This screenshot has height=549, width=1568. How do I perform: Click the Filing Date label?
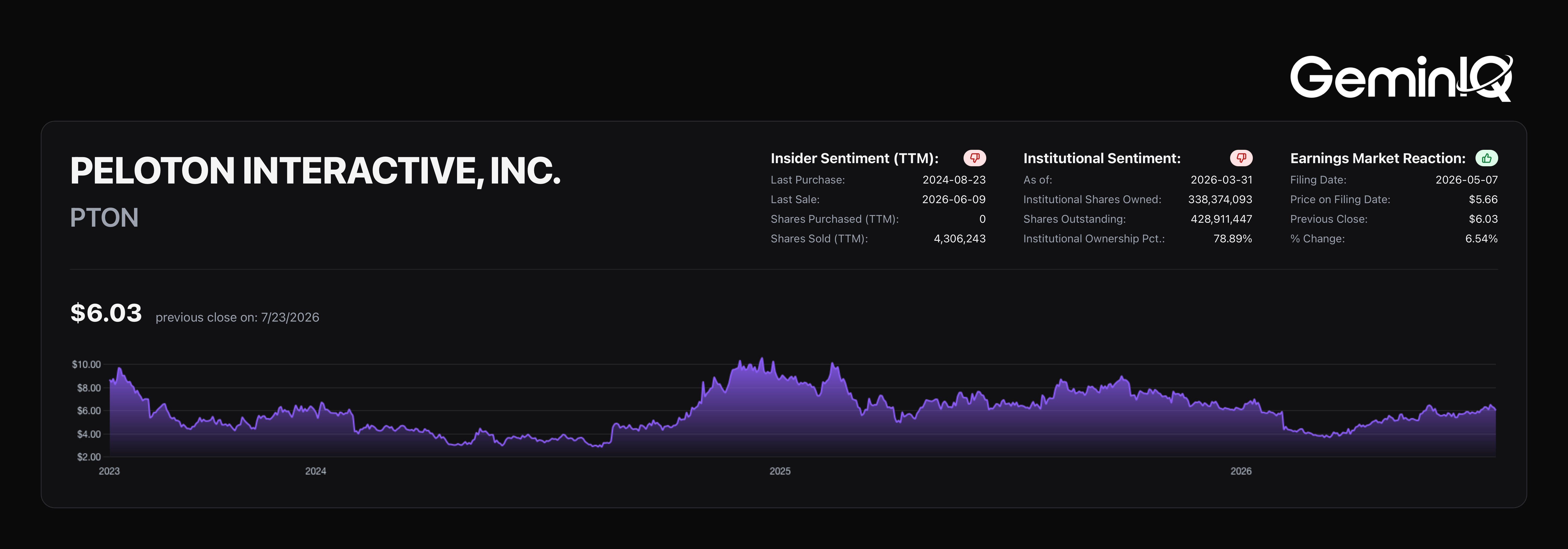1318,180
